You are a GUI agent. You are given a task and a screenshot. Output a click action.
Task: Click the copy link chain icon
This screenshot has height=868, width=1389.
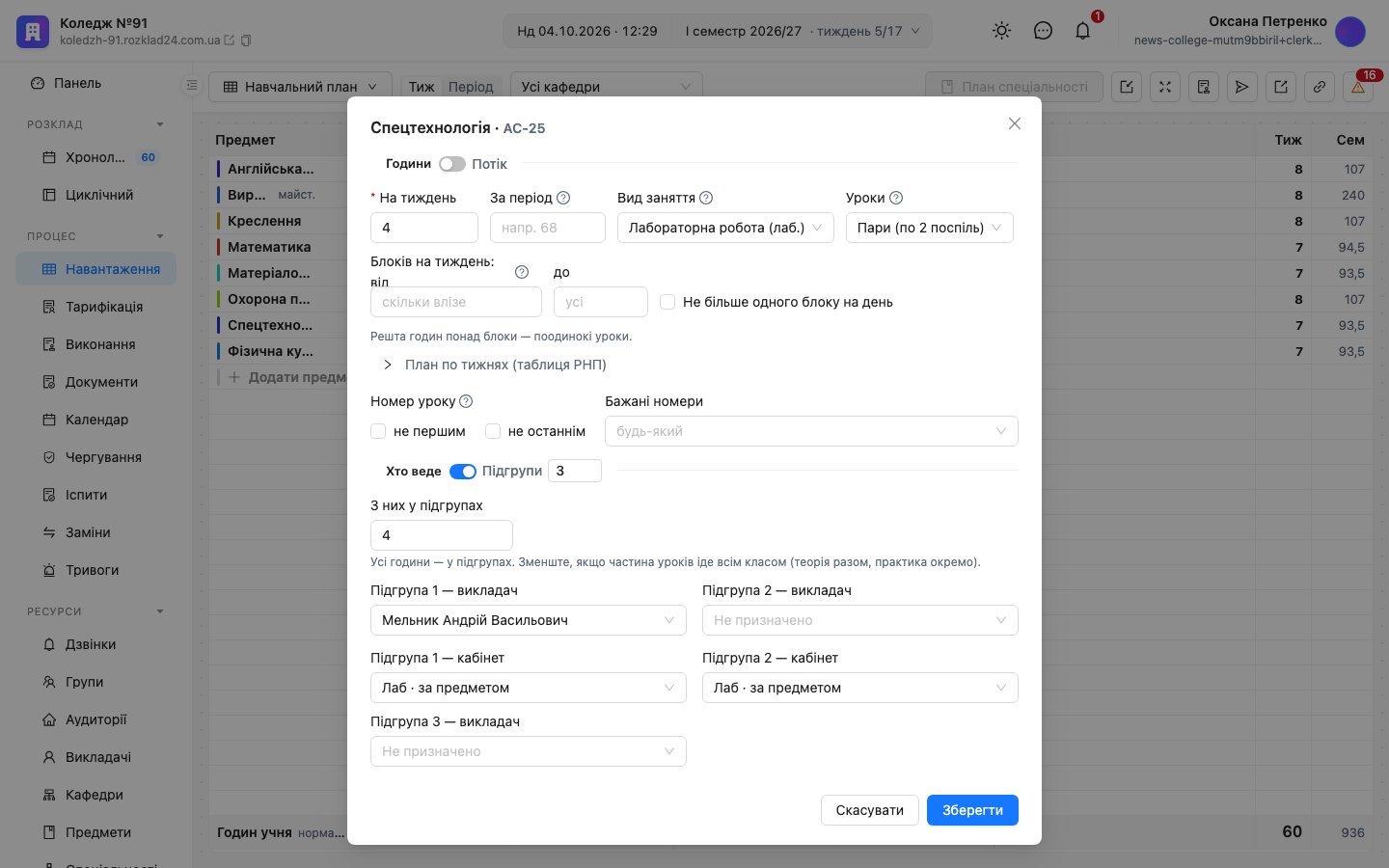coord(1320,87)
